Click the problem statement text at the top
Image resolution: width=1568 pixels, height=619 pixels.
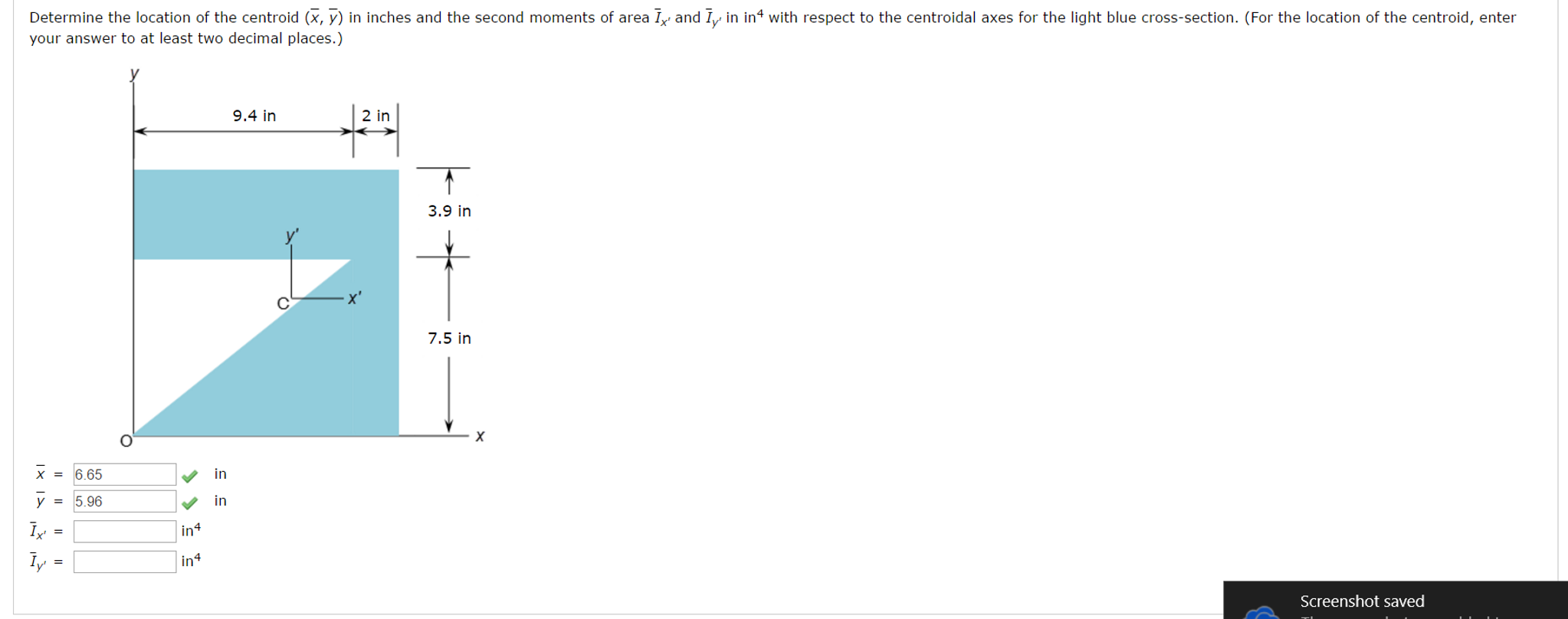pos(536,17)
